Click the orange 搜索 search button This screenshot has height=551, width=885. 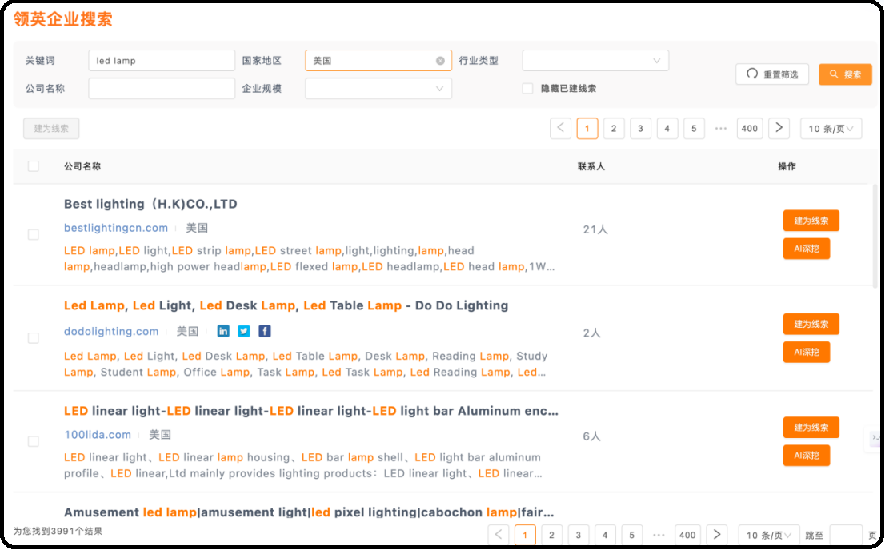click(x=845, y=75)
